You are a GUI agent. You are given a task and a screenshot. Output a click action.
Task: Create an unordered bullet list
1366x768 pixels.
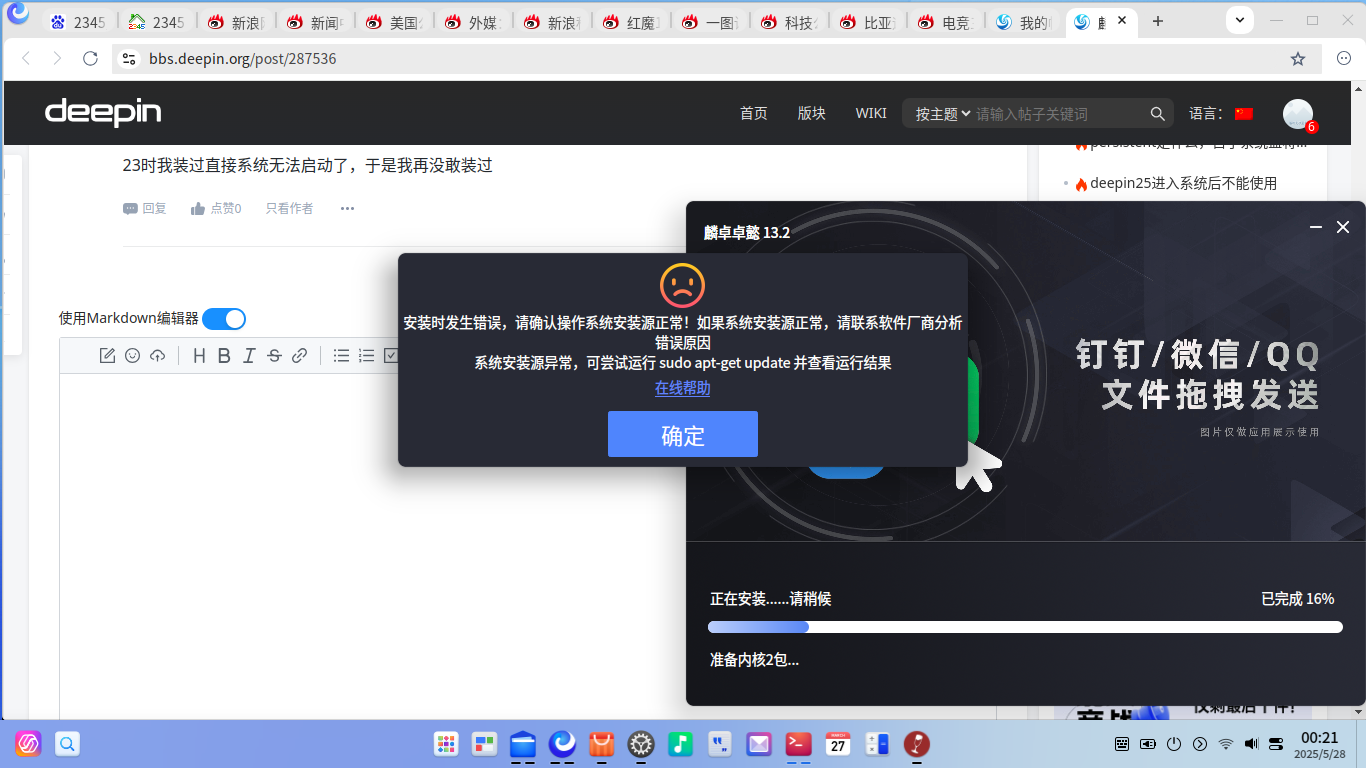pyautogui.click(x=341, y=355)
